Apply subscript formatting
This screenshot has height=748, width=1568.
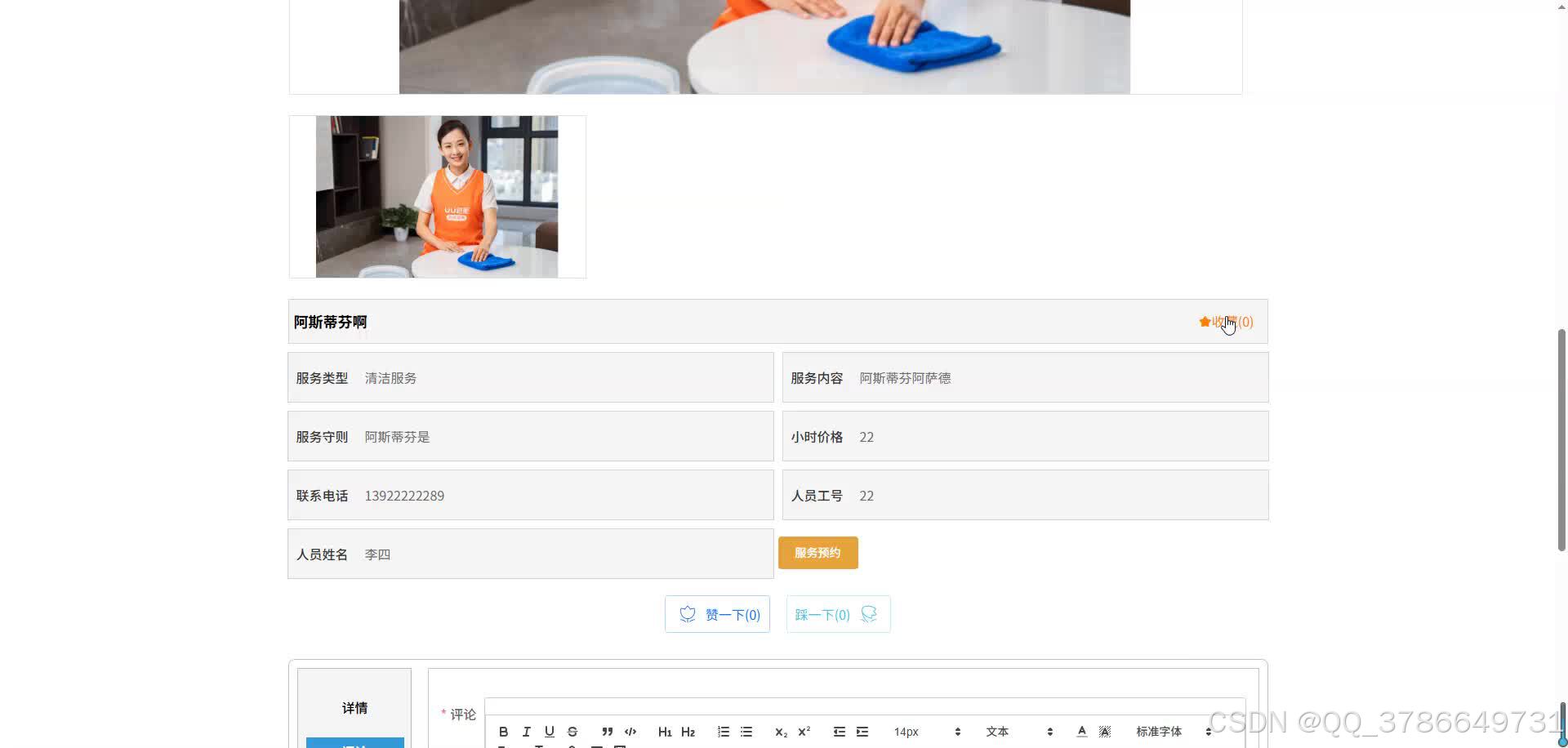tap(781, 732)
